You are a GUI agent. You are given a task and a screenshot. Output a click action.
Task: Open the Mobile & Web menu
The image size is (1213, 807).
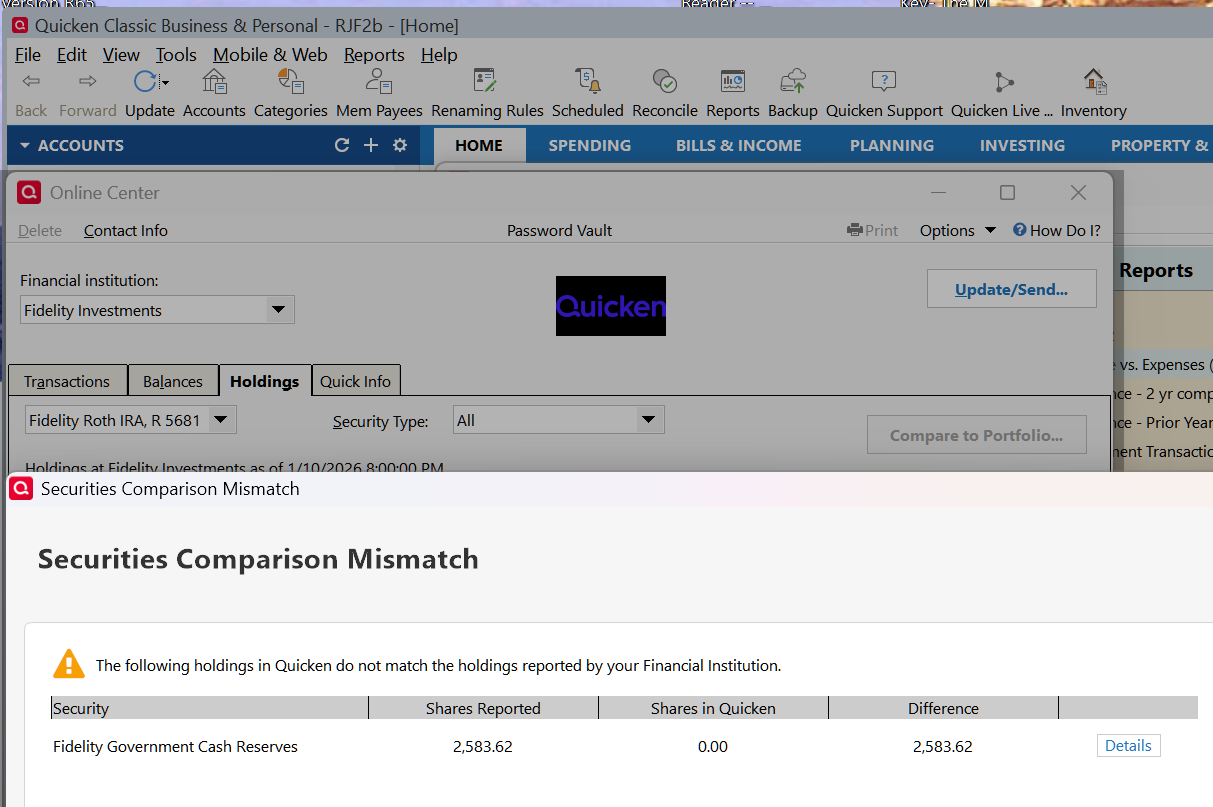click(x=270, y=55)
